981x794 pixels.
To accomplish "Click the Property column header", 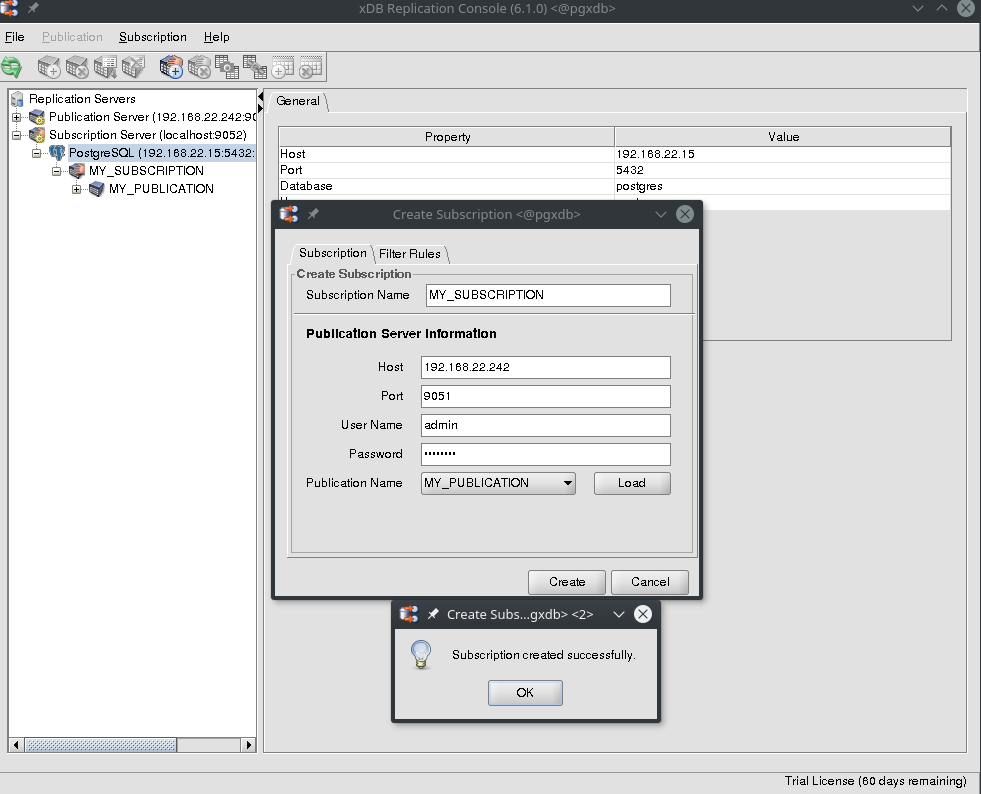I will (x=447, y=136).
